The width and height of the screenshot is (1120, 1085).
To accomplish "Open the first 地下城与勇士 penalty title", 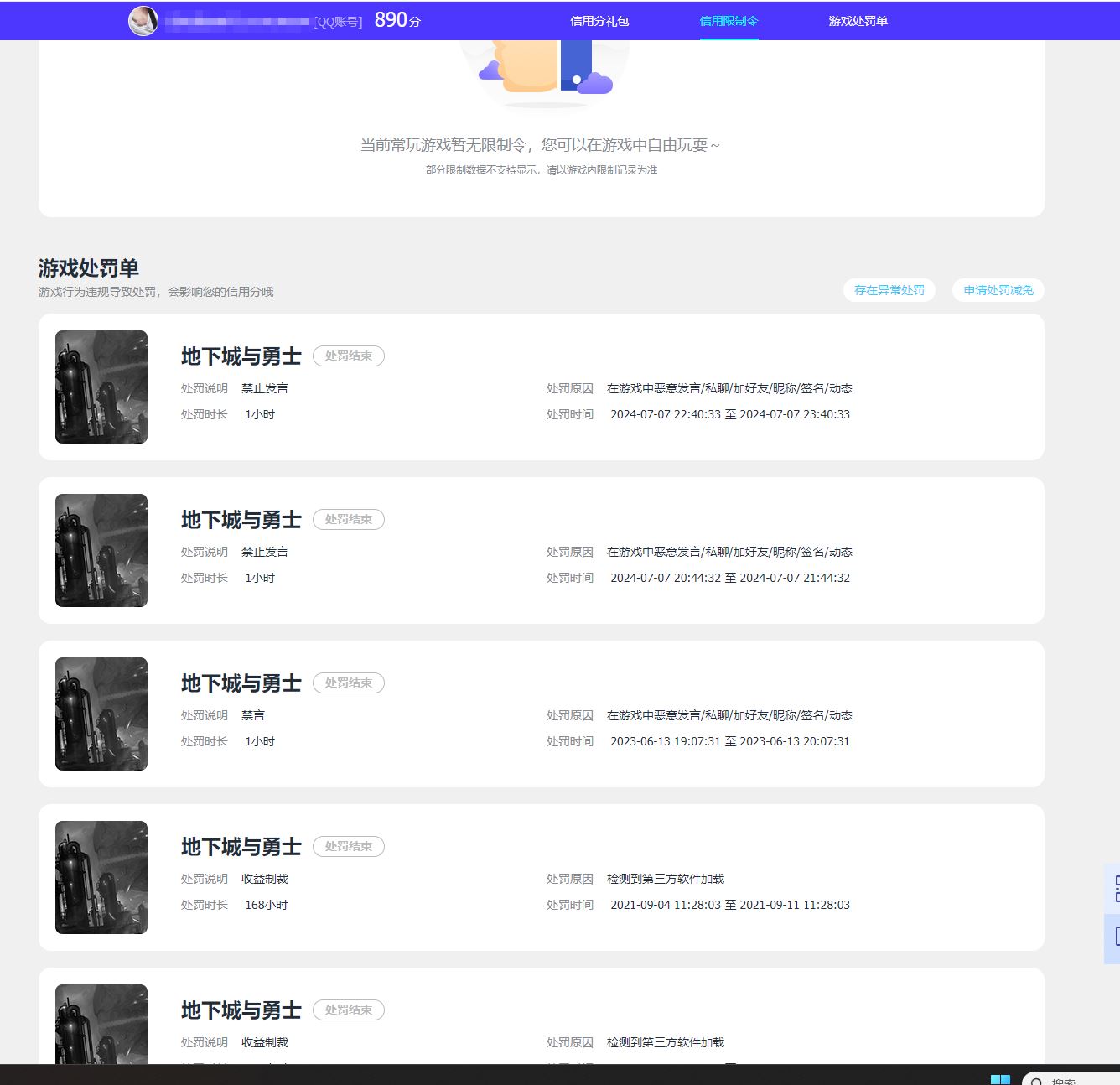I will (x=241, y=356).
